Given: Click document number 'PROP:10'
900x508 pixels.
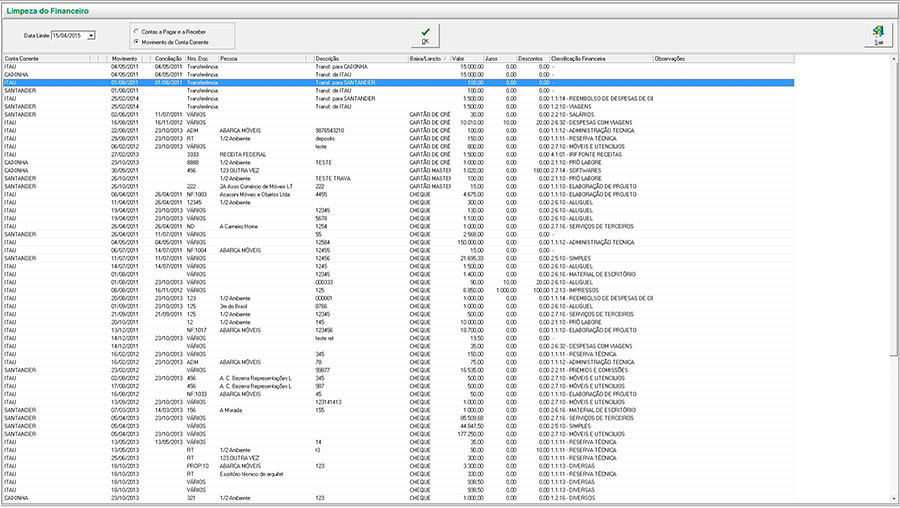Looking at the screenshot, I should 198,466.
